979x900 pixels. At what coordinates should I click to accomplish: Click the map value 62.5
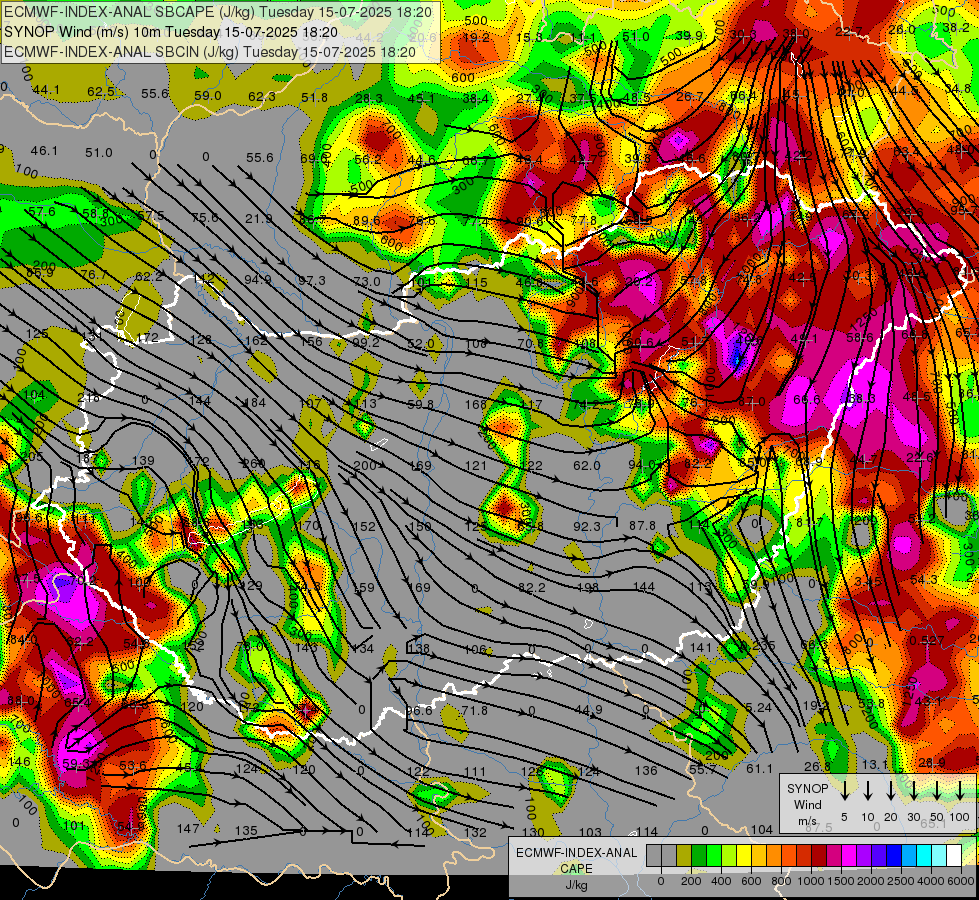pyautogui.click(x=101, y=92)
